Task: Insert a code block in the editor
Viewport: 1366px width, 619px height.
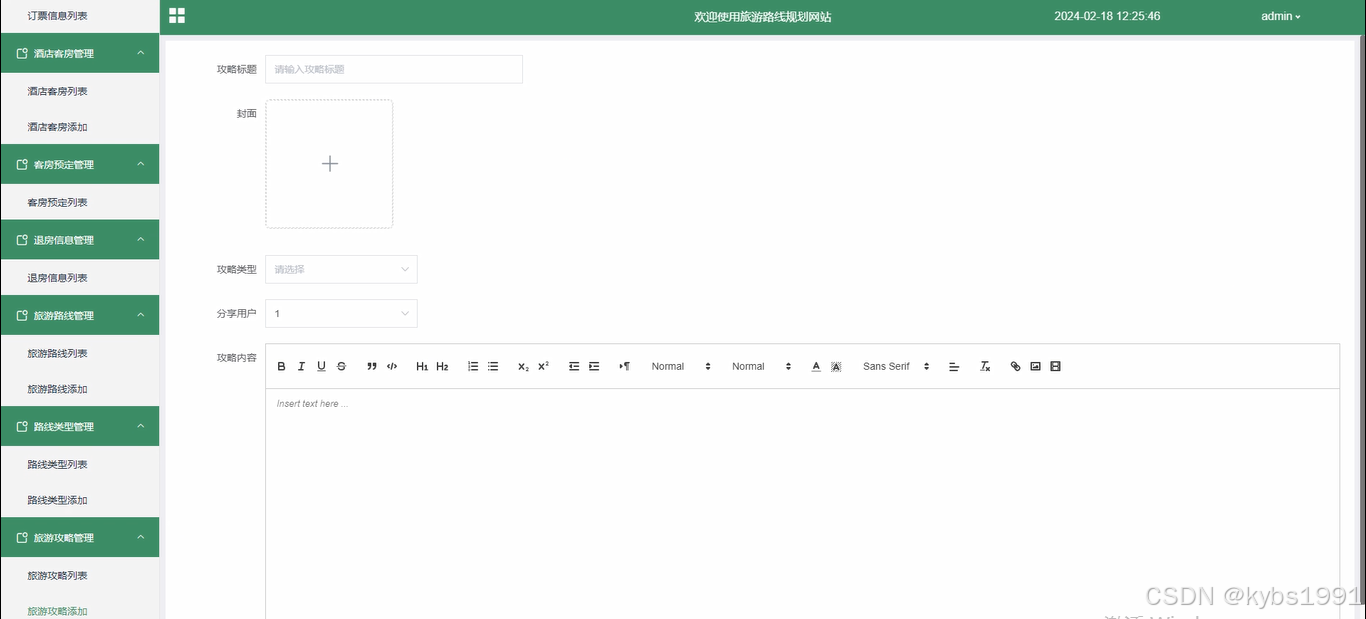Action: [x=392, y=366]
